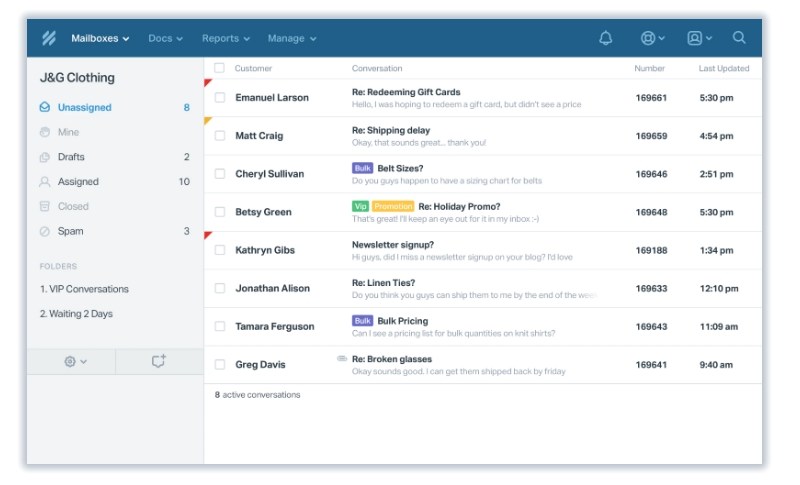Screen dimensions: 800x485
Task: Toggle the select-all conversations checkbox
Action: [219, 68]
